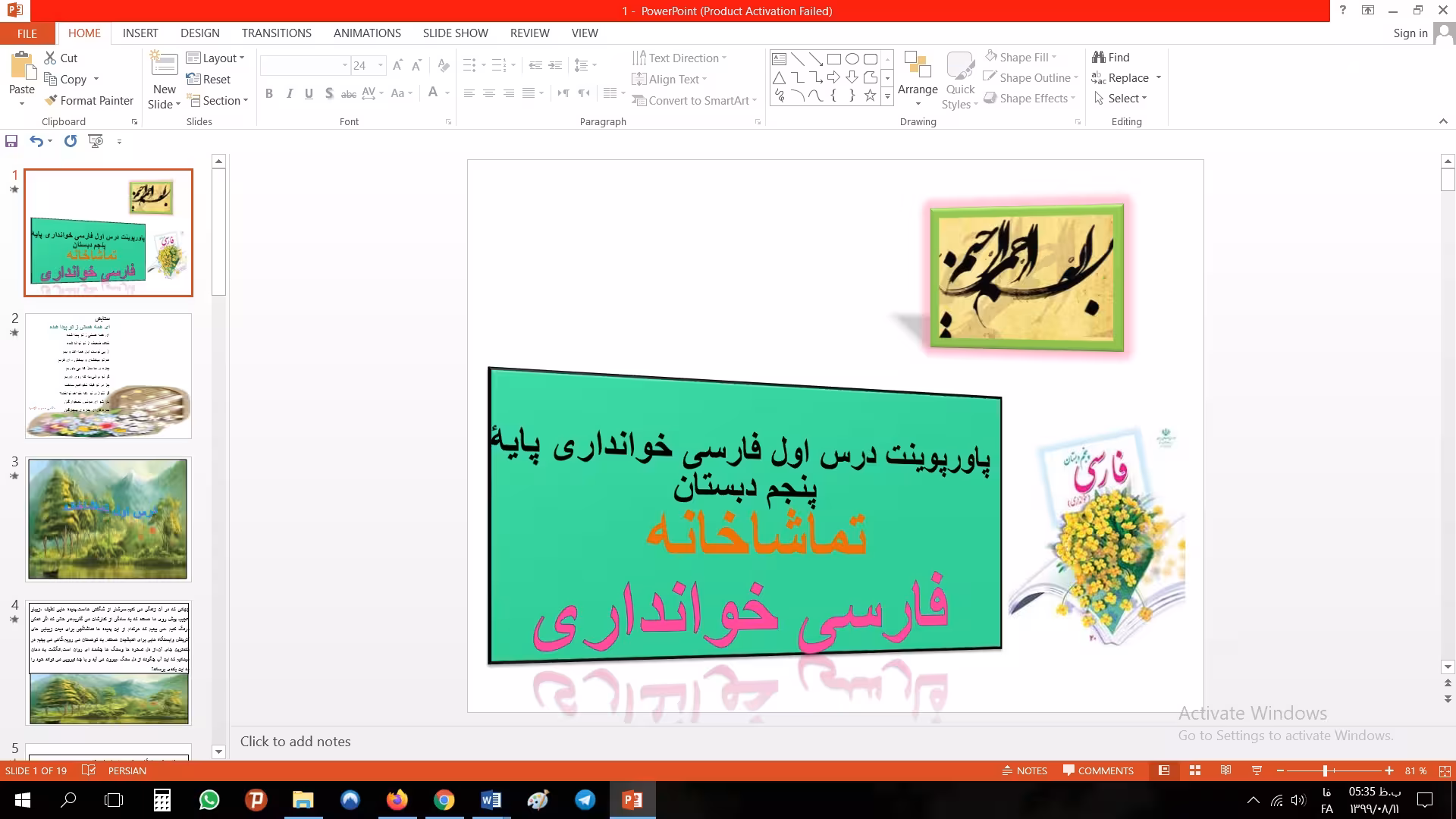Click the zoom slider handle
Screen dimensions: 1456x819
(x=1325, y=770)
